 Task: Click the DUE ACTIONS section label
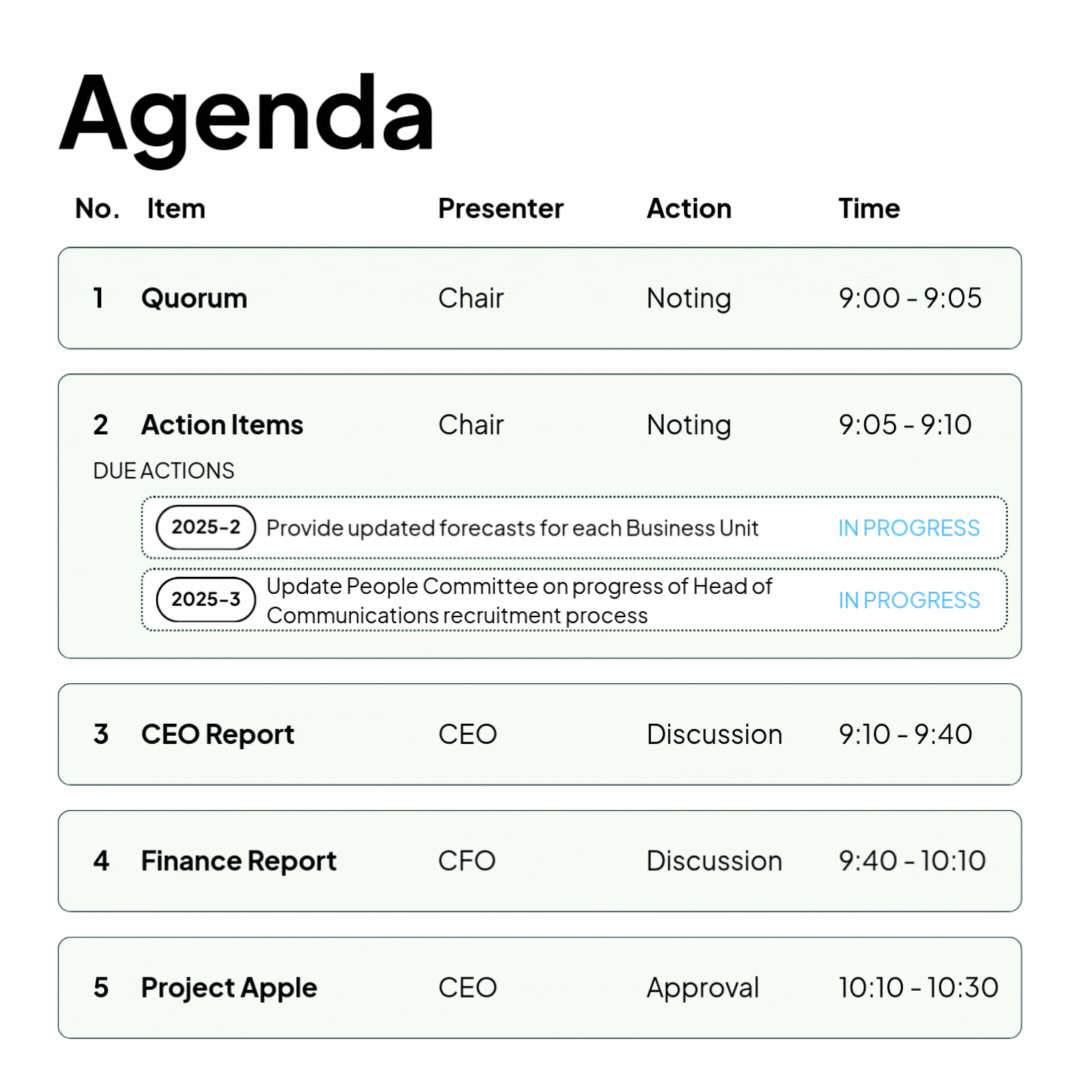coord(164,470)
